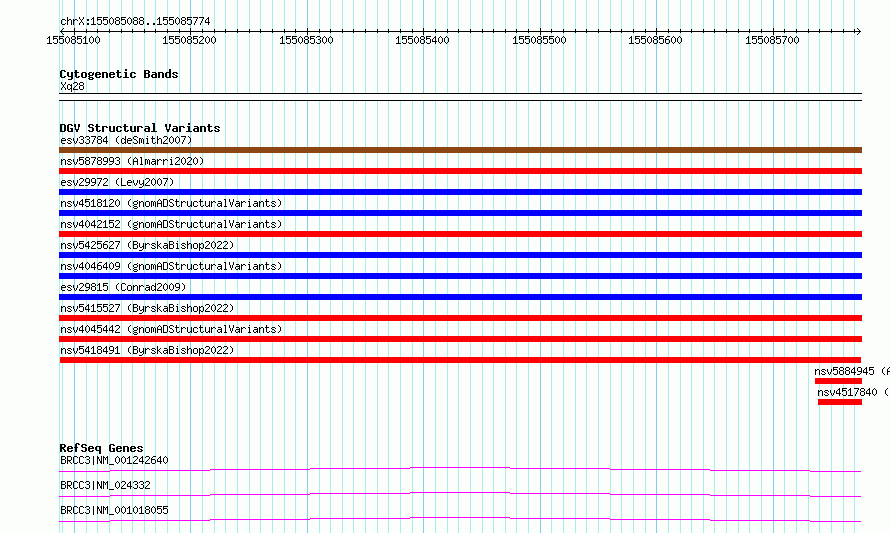Select nsv4518120 (gnomADStructuralVariants) label
Screen dimensions: 890x533
tap(171, 203)
